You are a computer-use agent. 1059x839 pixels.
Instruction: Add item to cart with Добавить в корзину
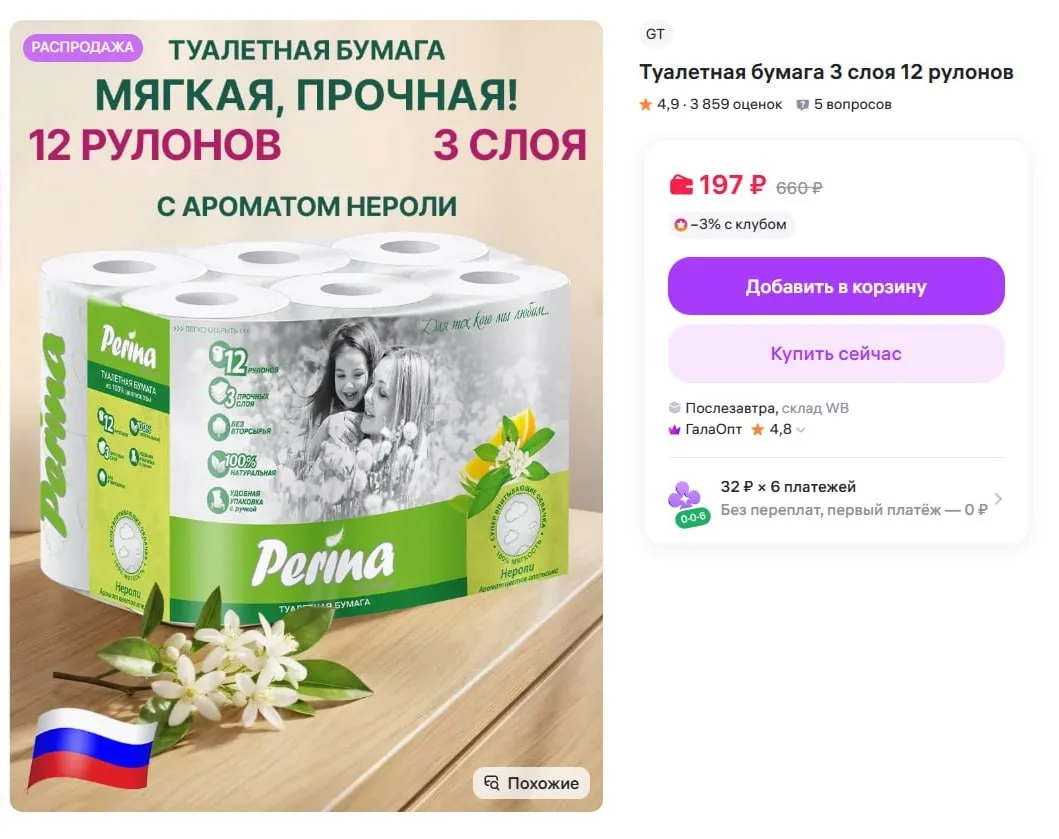[x=836, y=286]
